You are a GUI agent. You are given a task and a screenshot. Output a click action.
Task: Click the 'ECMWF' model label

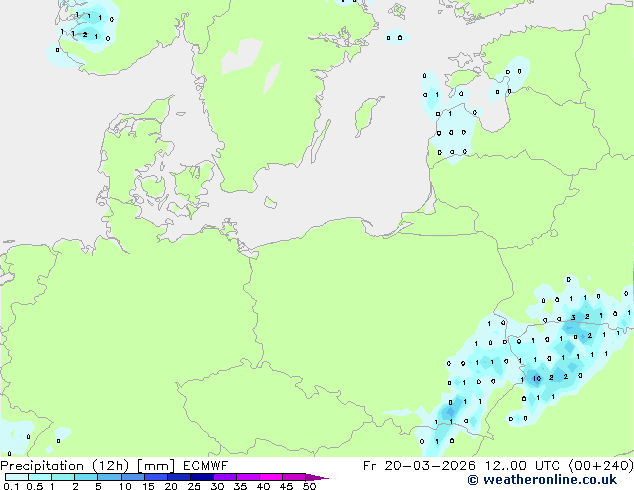(205, 466)
